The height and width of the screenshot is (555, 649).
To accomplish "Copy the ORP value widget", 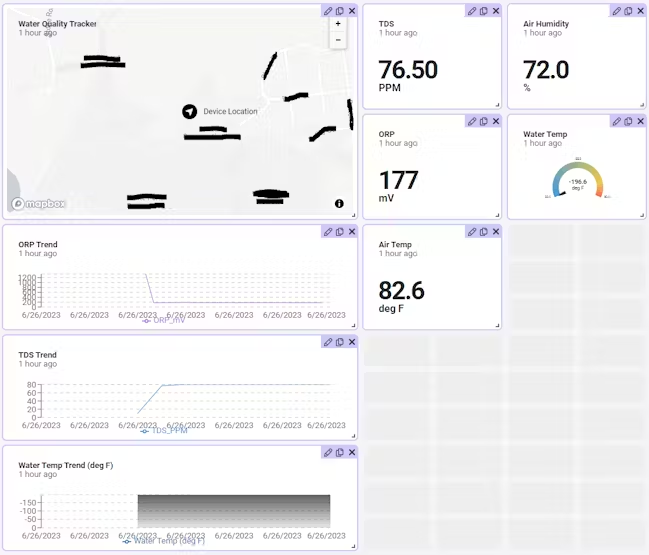I will (484, 121).
